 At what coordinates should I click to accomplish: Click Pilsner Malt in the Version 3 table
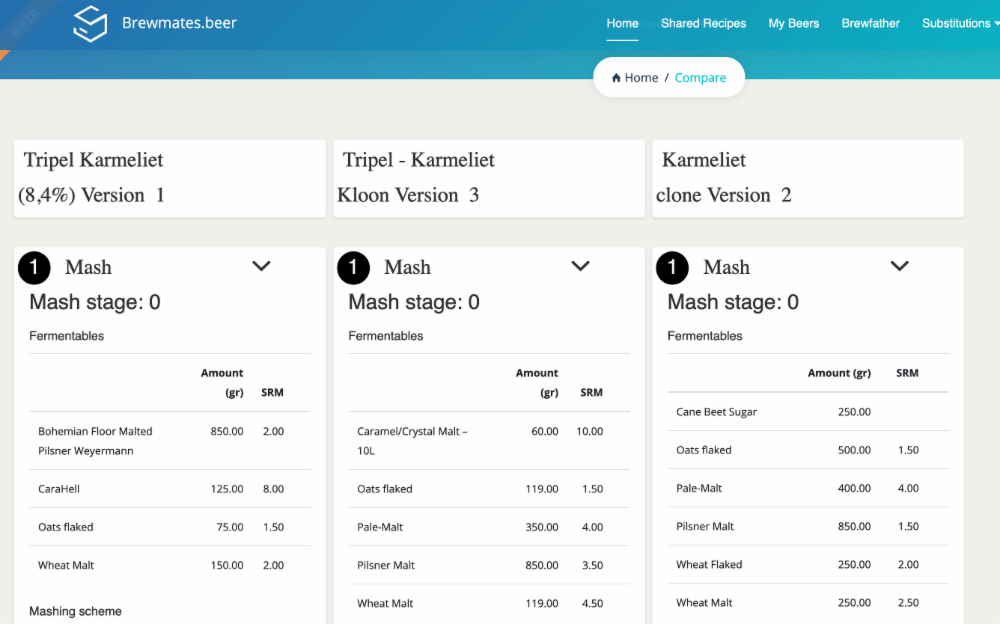386,565
